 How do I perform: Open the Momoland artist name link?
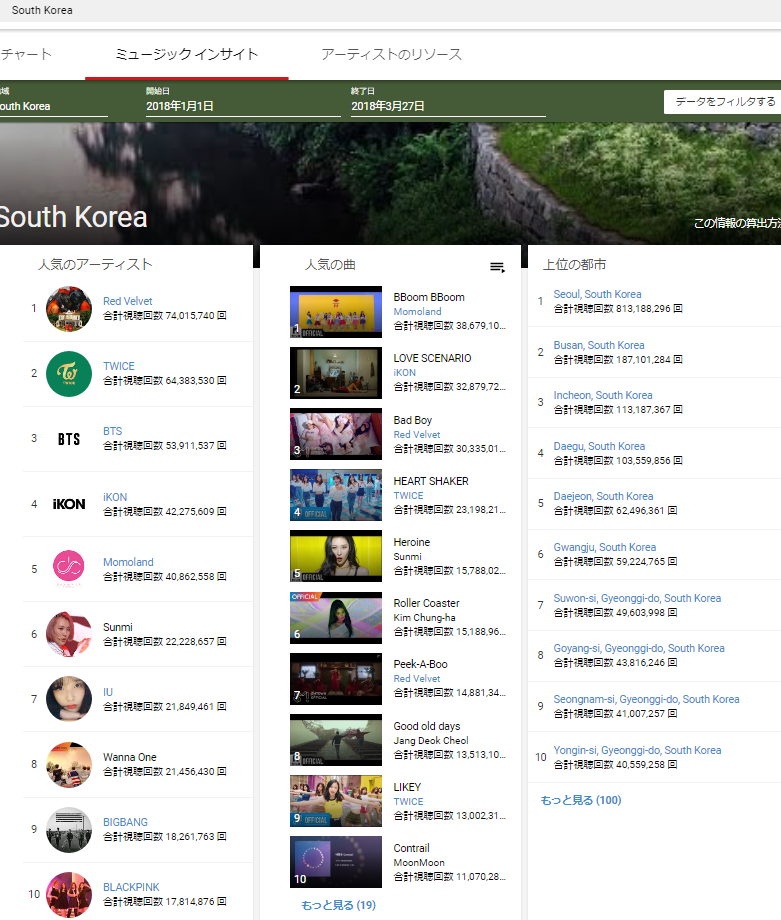tap(129, 562)
